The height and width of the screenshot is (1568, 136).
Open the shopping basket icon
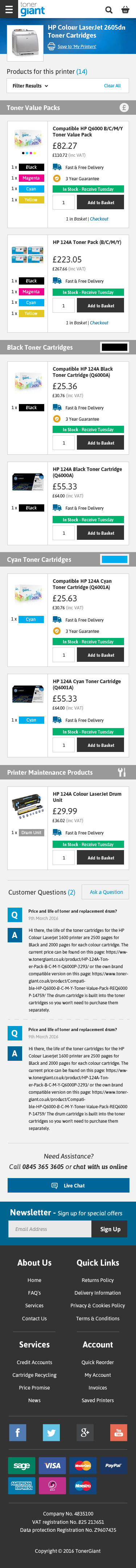click(x=125, y=10)
